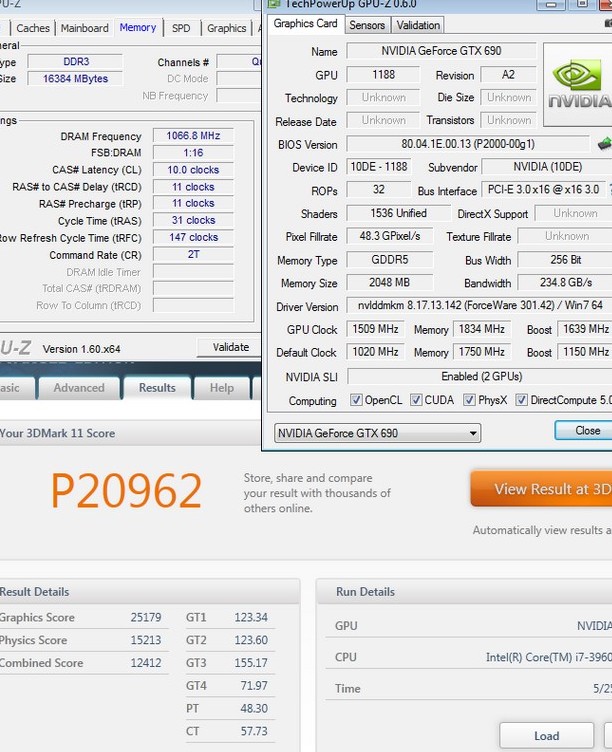
Task: Click the P20962 3DMark score
Action: (126, 491)
